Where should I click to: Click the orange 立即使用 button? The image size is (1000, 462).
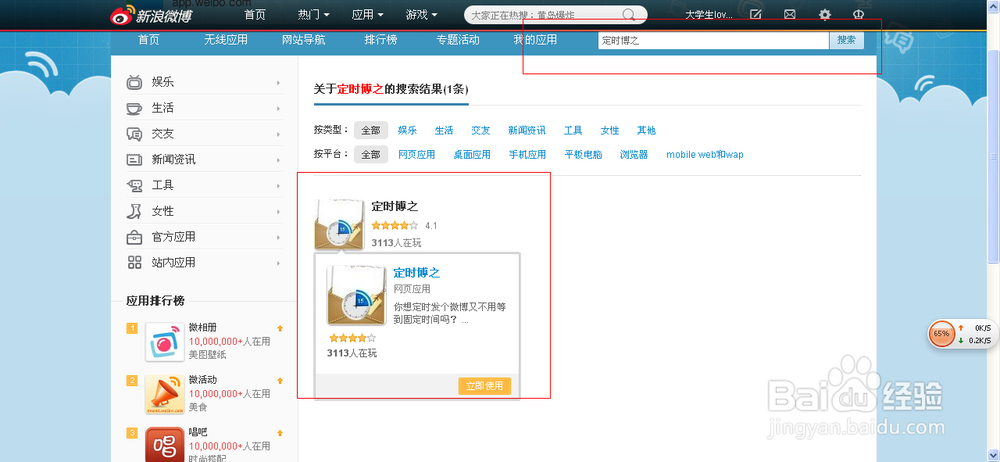[x=485, y=386]
